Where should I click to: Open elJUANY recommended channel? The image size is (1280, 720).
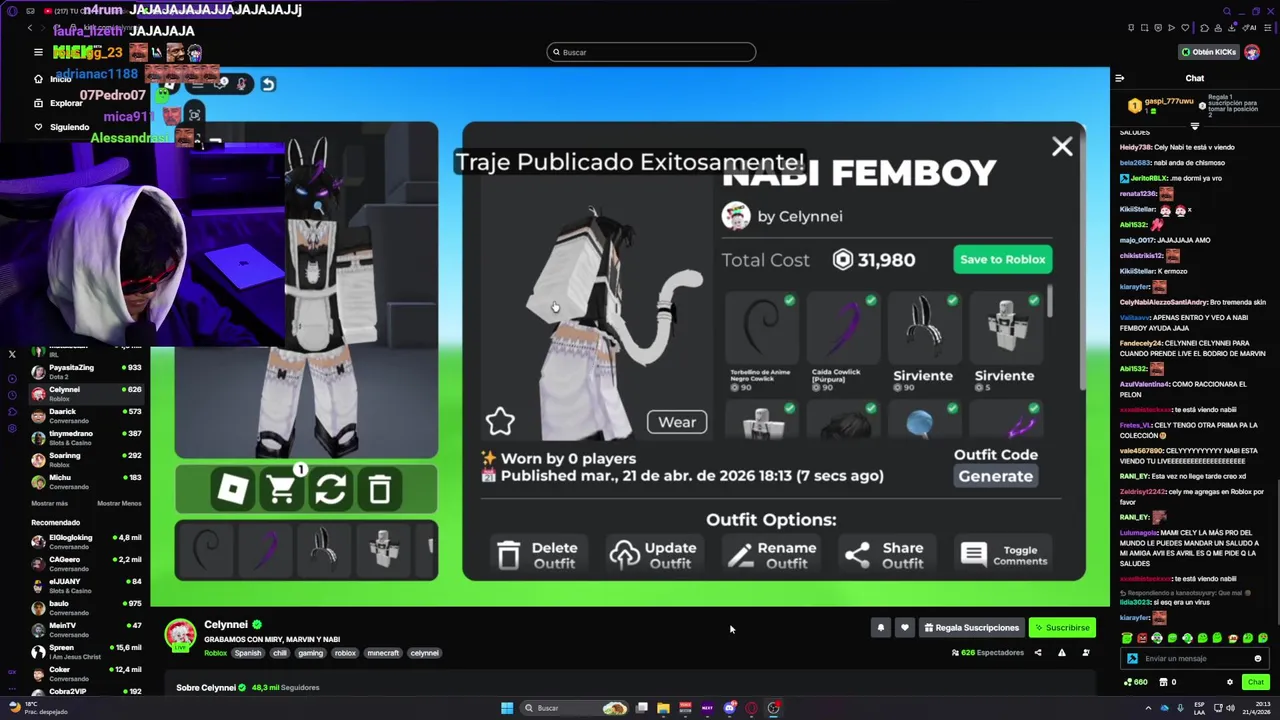click(x=88, y=585)
